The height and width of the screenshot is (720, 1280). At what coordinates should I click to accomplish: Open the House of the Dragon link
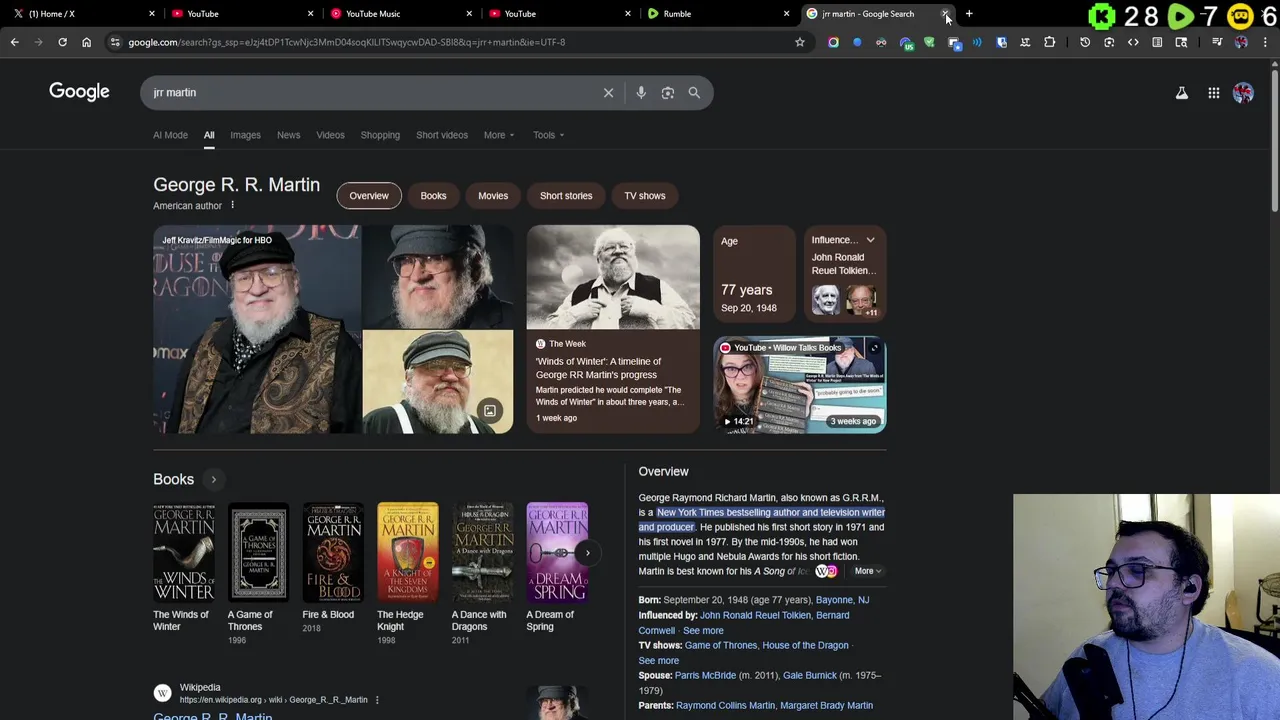(805, 646)
